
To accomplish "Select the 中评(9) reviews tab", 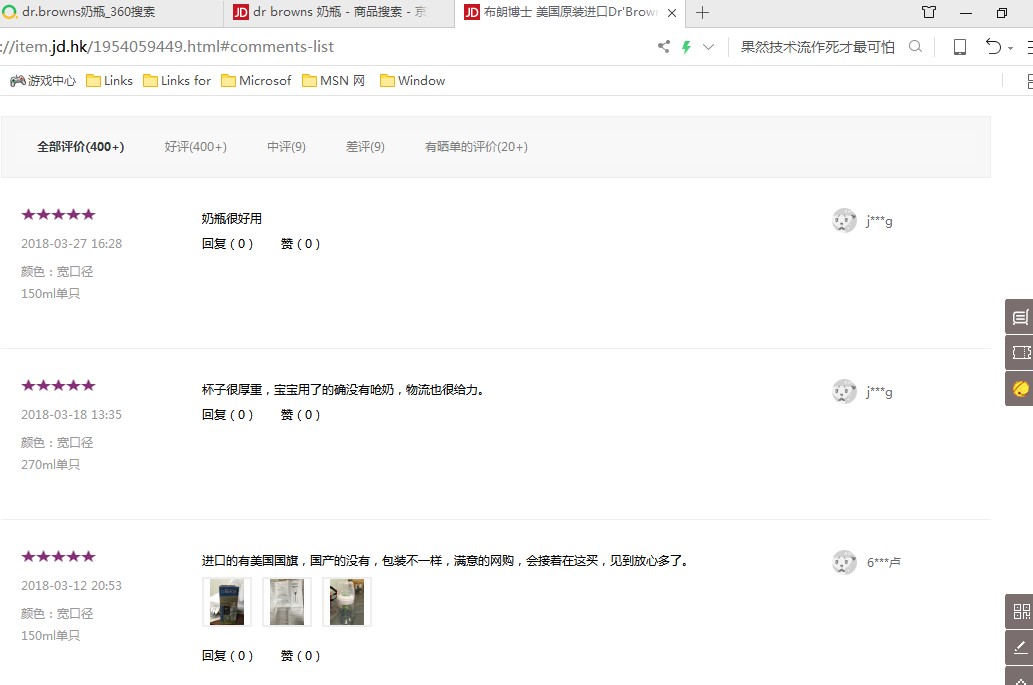I will point(286,147).
